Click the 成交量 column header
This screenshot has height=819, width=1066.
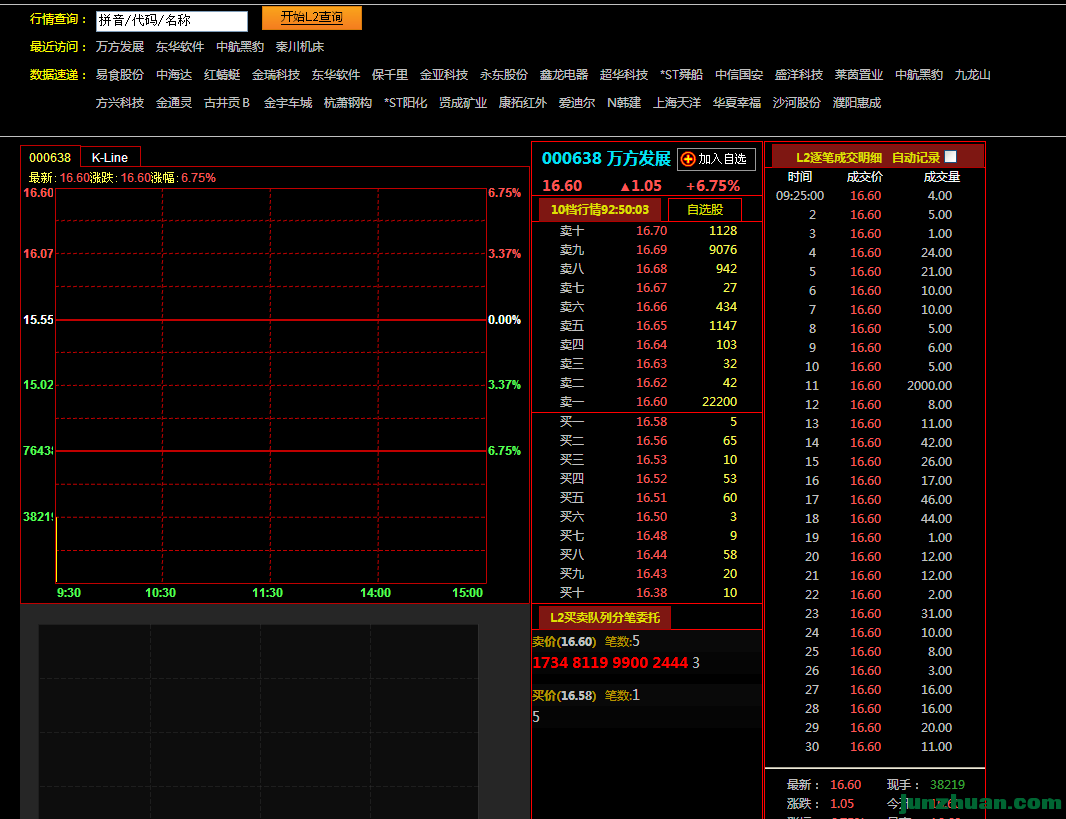click(942, 177)
